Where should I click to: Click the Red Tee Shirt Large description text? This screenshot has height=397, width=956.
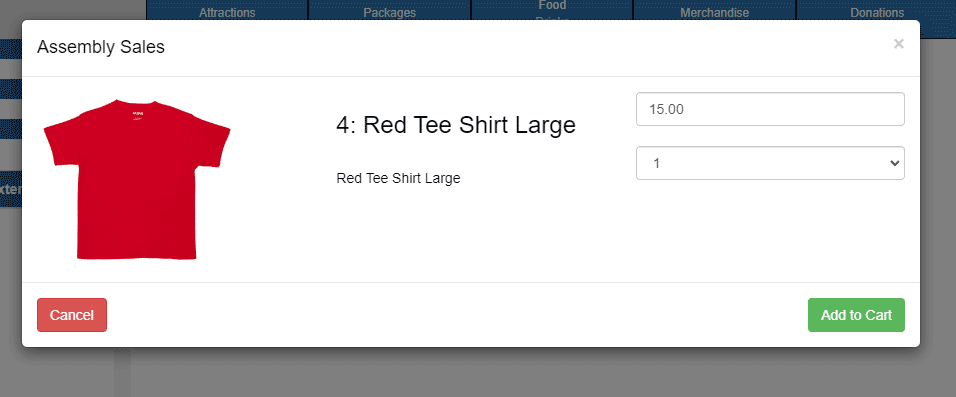tap(398, 179)
